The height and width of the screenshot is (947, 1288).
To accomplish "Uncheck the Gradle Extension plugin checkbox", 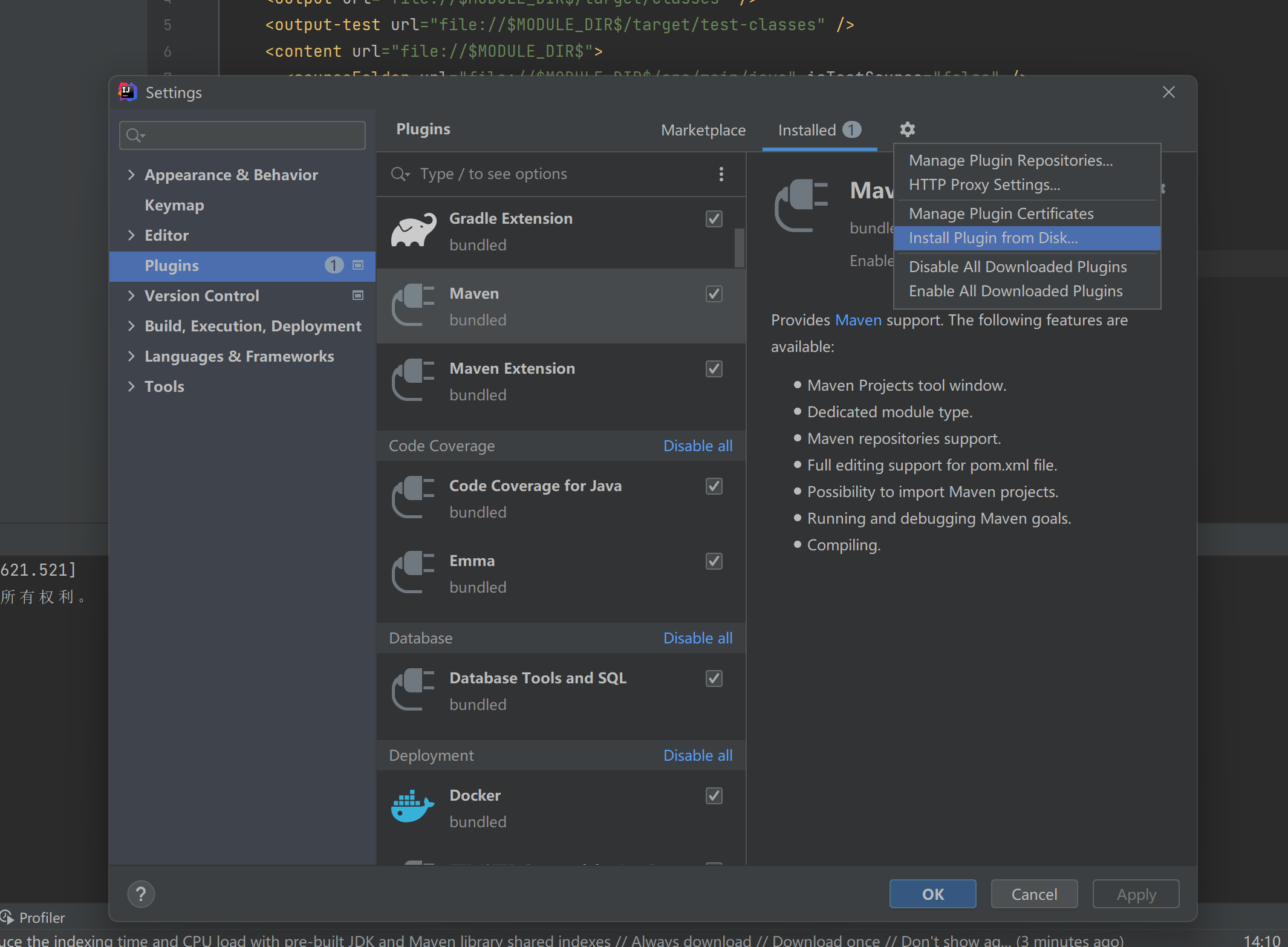I will (x=714, y=219).
